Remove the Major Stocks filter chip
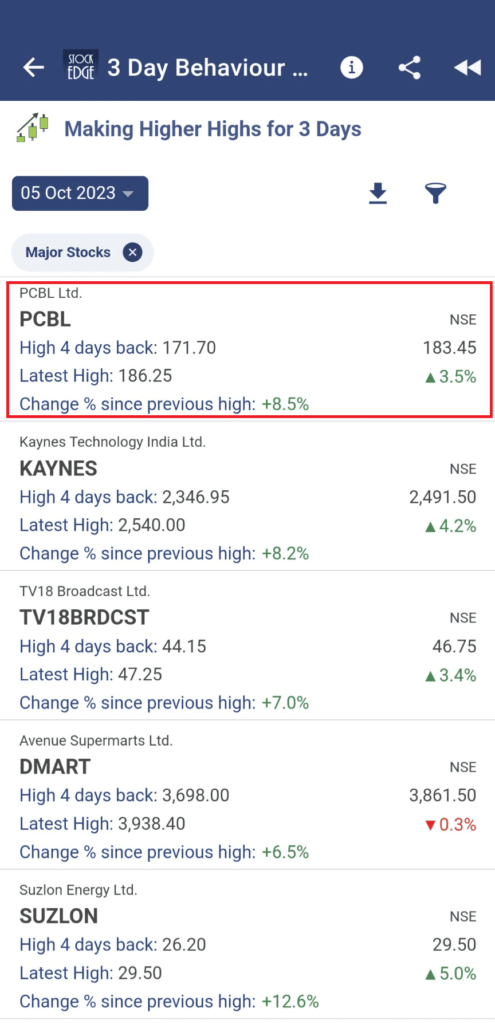Image resolution: width=495 pixels, height=1024 pixels. (x=133, y=253)
